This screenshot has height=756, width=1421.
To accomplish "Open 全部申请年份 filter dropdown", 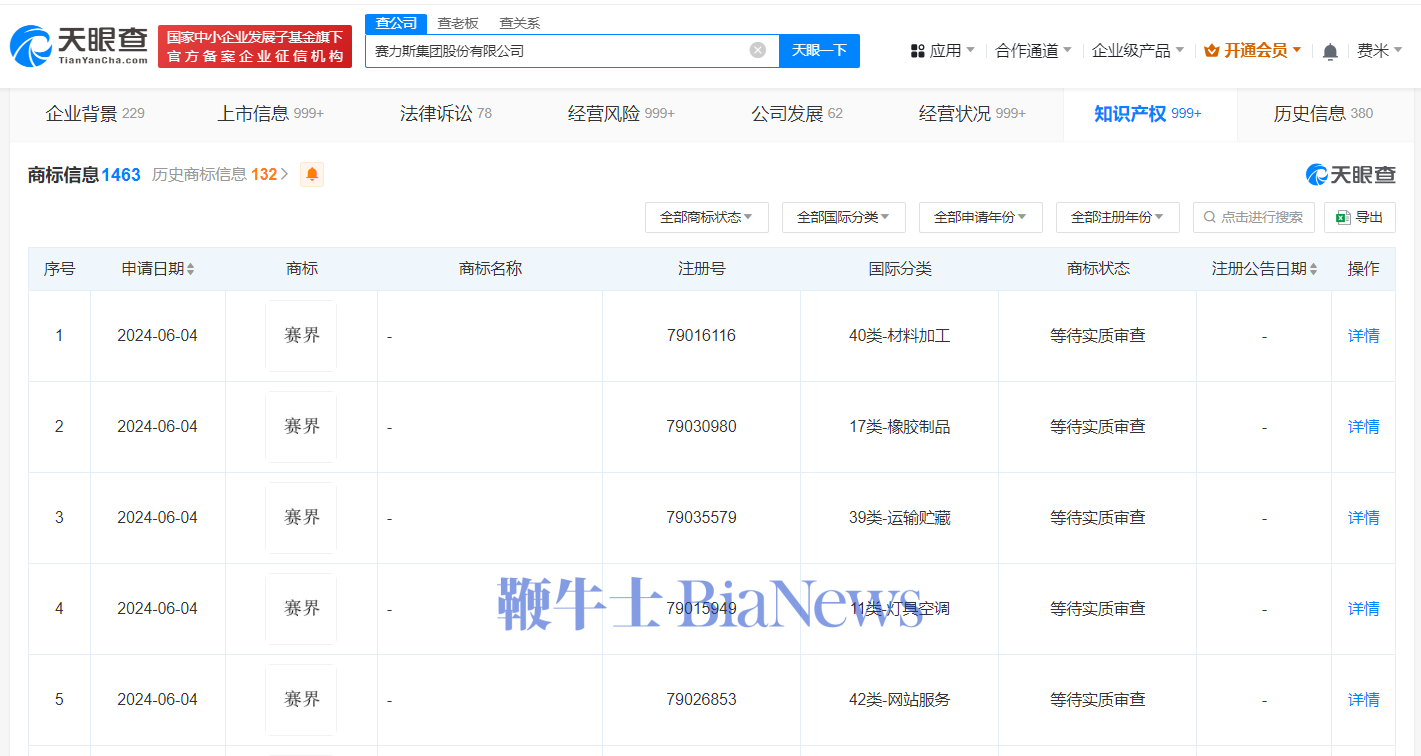I will [x=980, y=217].
